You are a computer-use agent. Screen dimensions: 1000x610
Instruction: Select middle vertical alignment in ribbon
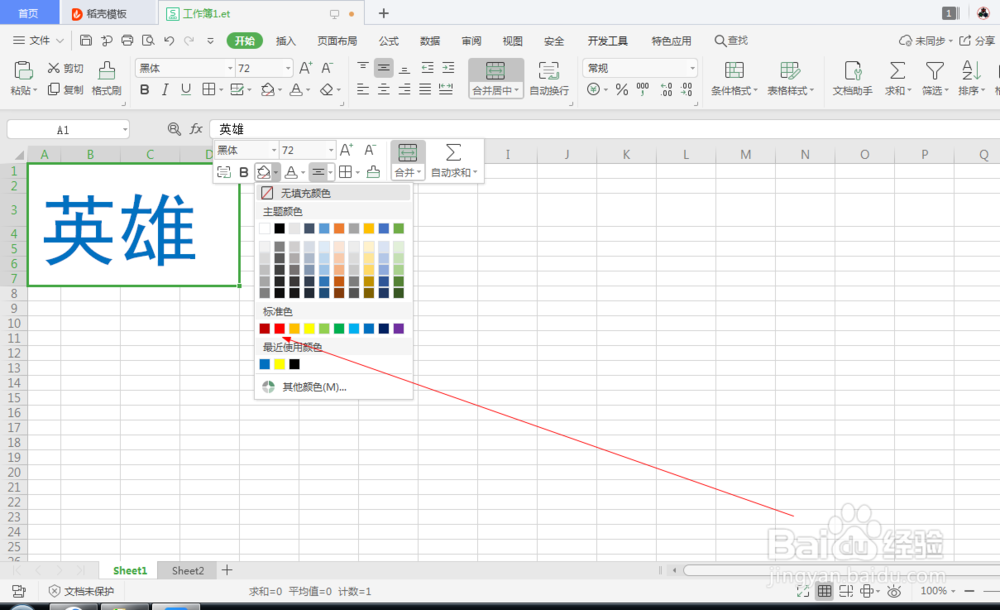(x=384, y=68)
